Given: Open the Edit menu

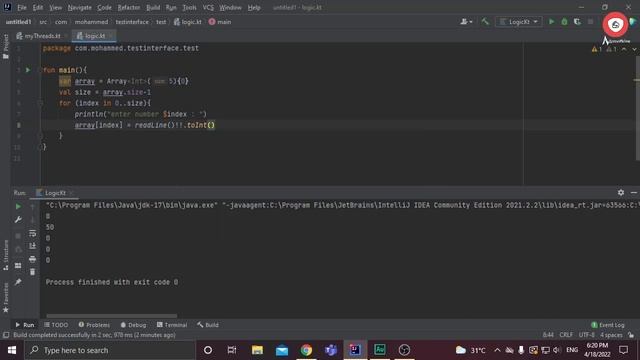Looking at the screenshot, I should click(x=38, y=7).
